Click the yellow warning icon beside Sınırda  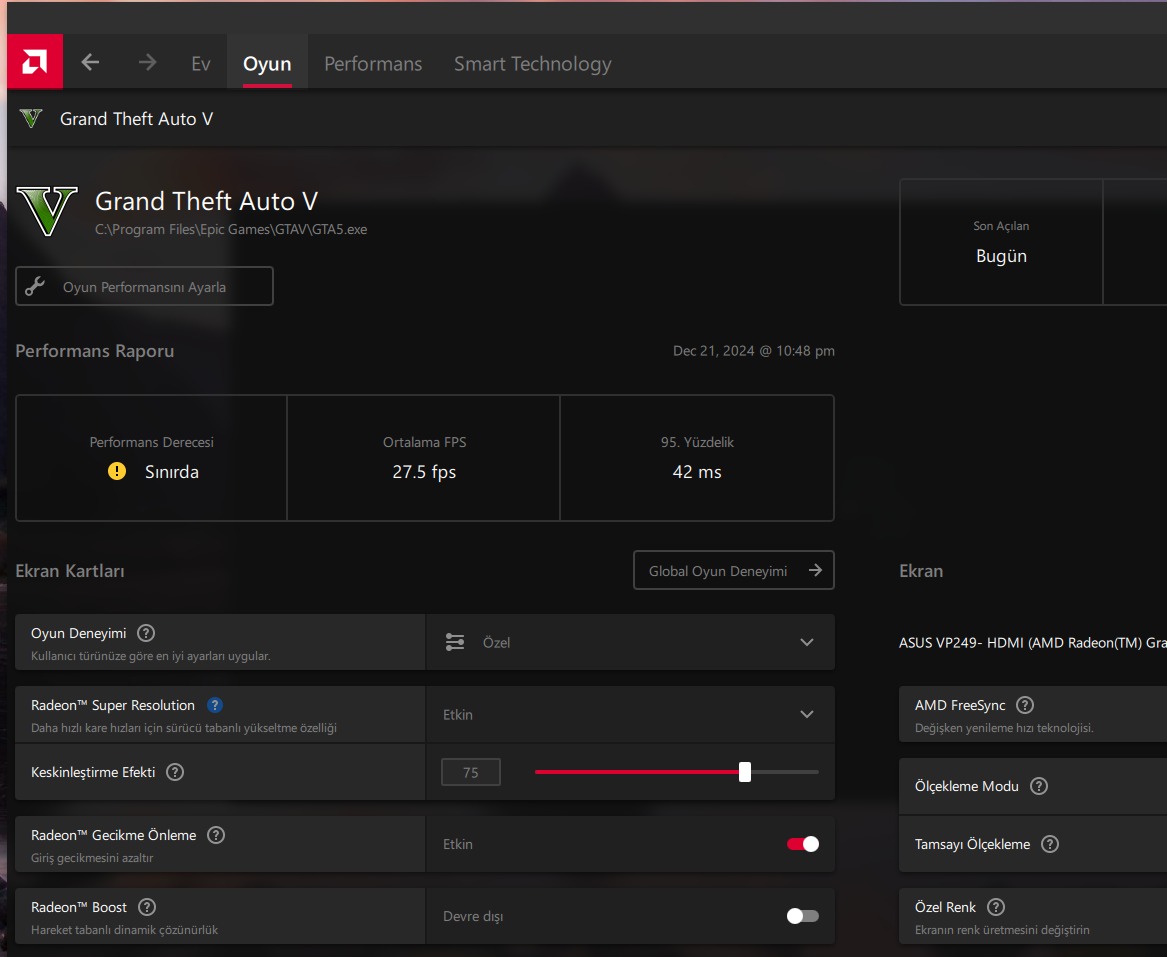pyautogui.click(x=117, y=471)
